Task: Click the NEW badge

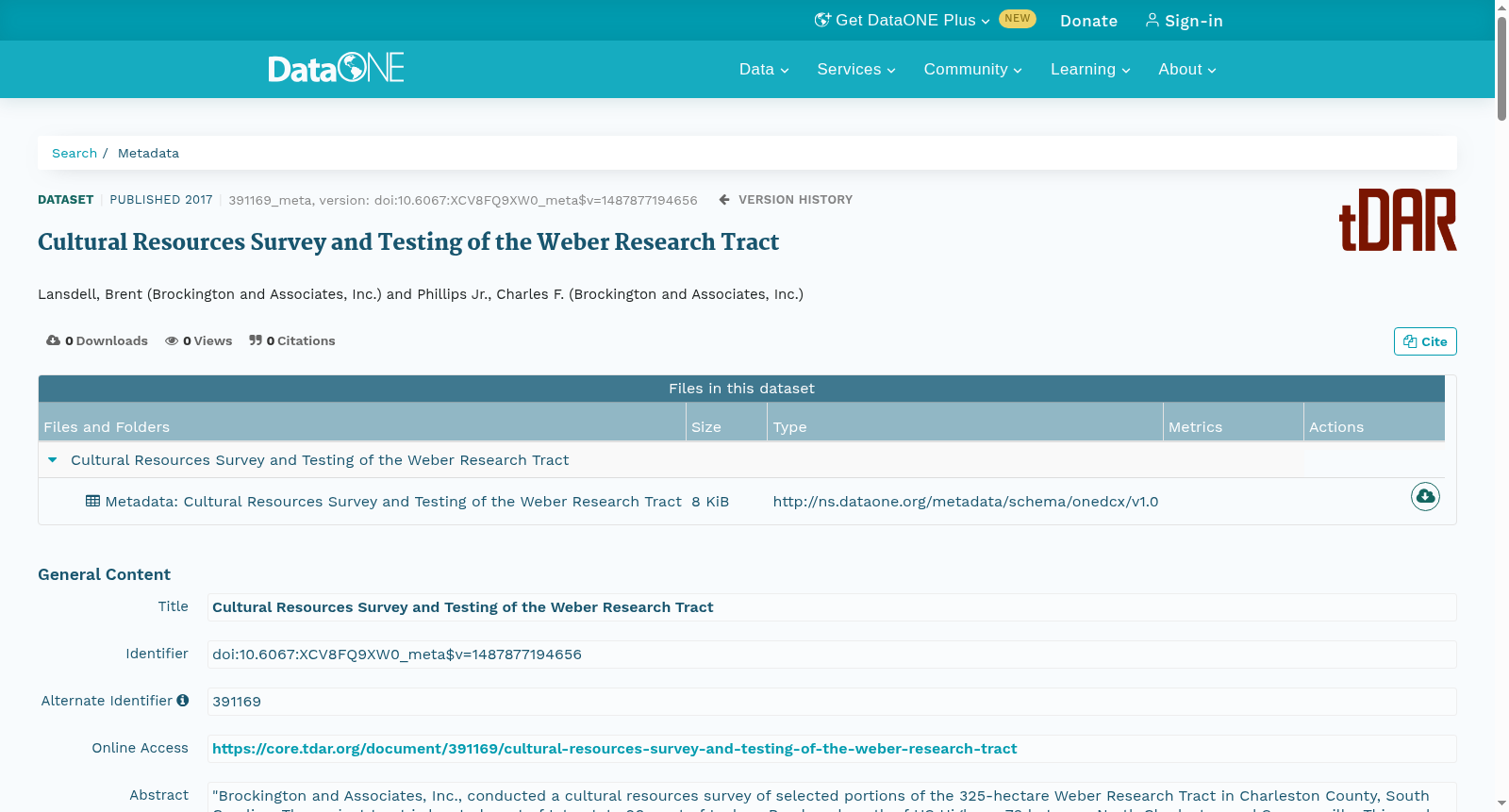Action: point(1018,19)
